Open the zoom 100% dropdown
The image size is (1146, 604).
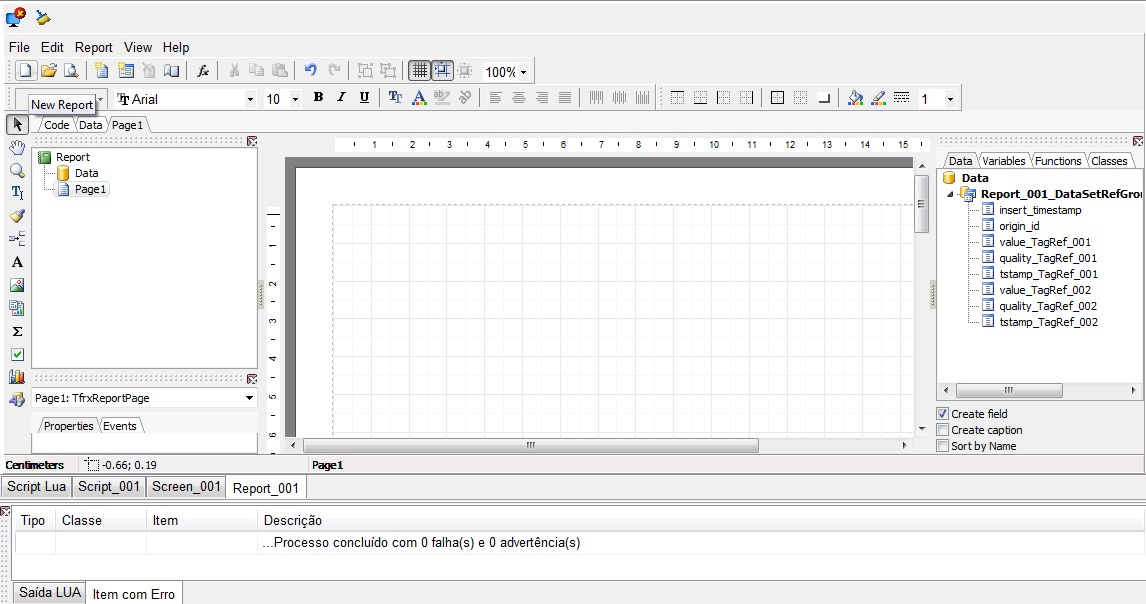click(523, 72)
